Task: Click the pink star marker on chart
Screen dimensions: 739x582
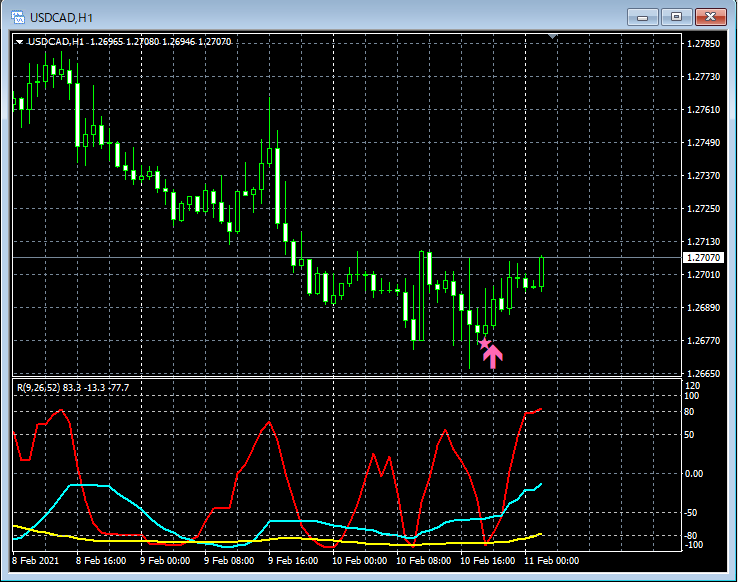Action: [484, 344]
